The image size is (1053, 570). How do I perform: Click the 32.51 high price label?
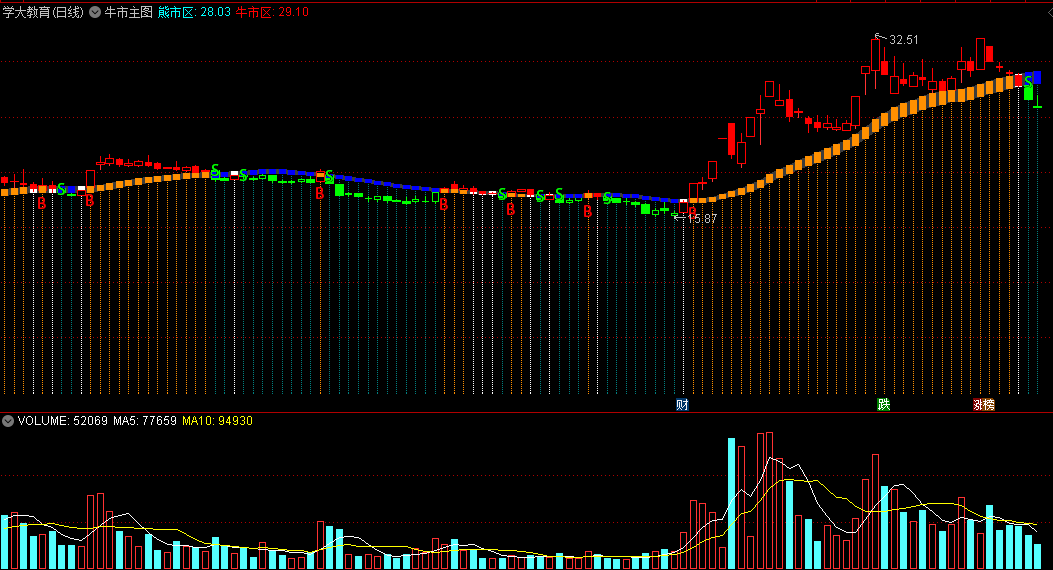903,40
